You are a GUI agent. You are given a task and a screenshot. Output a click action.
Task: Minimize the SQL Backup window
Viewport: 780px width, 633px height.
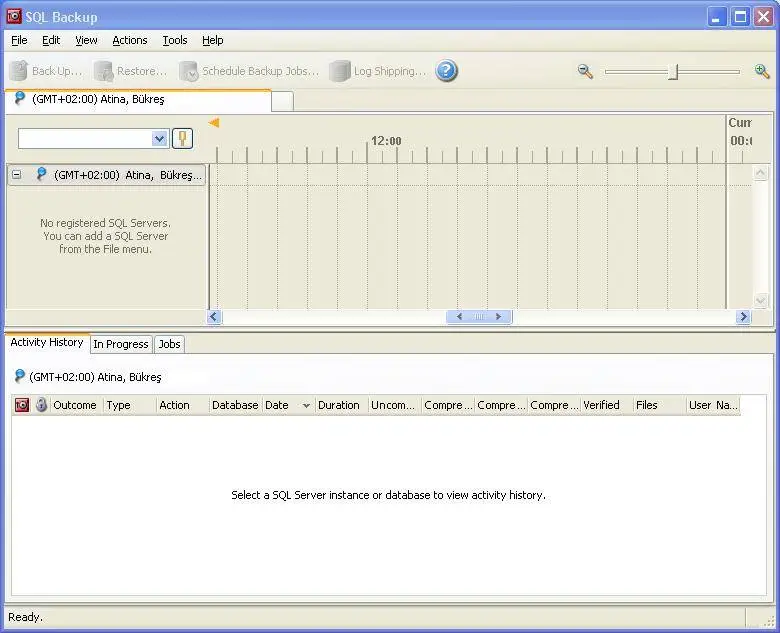pyautogui.click(x=716, y=17)
